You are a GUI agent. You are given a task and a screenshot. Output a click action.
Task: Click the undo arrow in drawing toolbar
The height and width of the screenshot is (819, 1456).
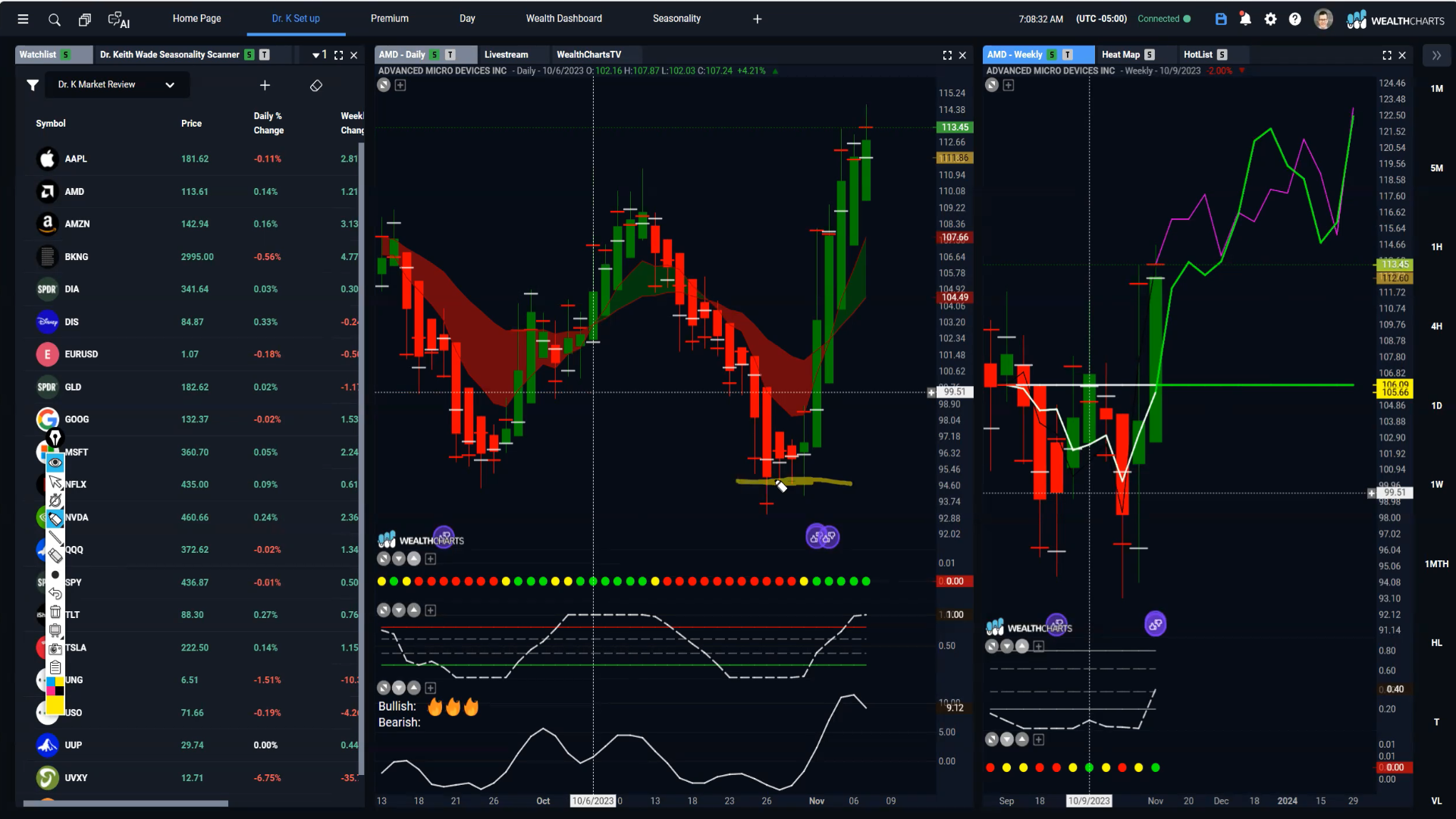click(55, 593)
